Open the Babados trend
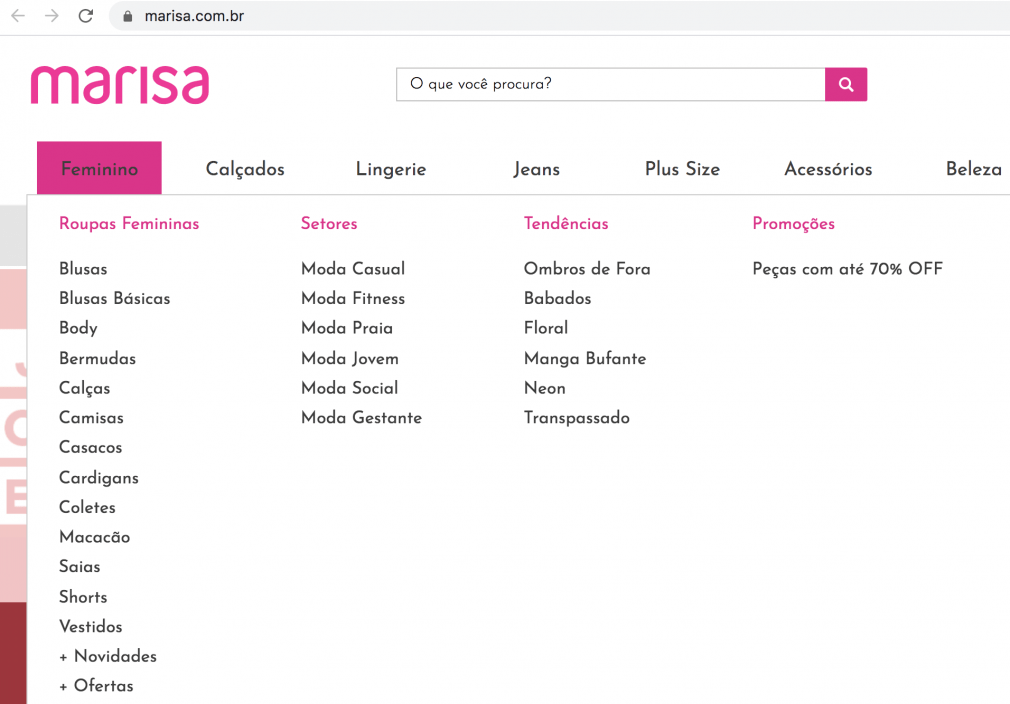 click(557, 298)
